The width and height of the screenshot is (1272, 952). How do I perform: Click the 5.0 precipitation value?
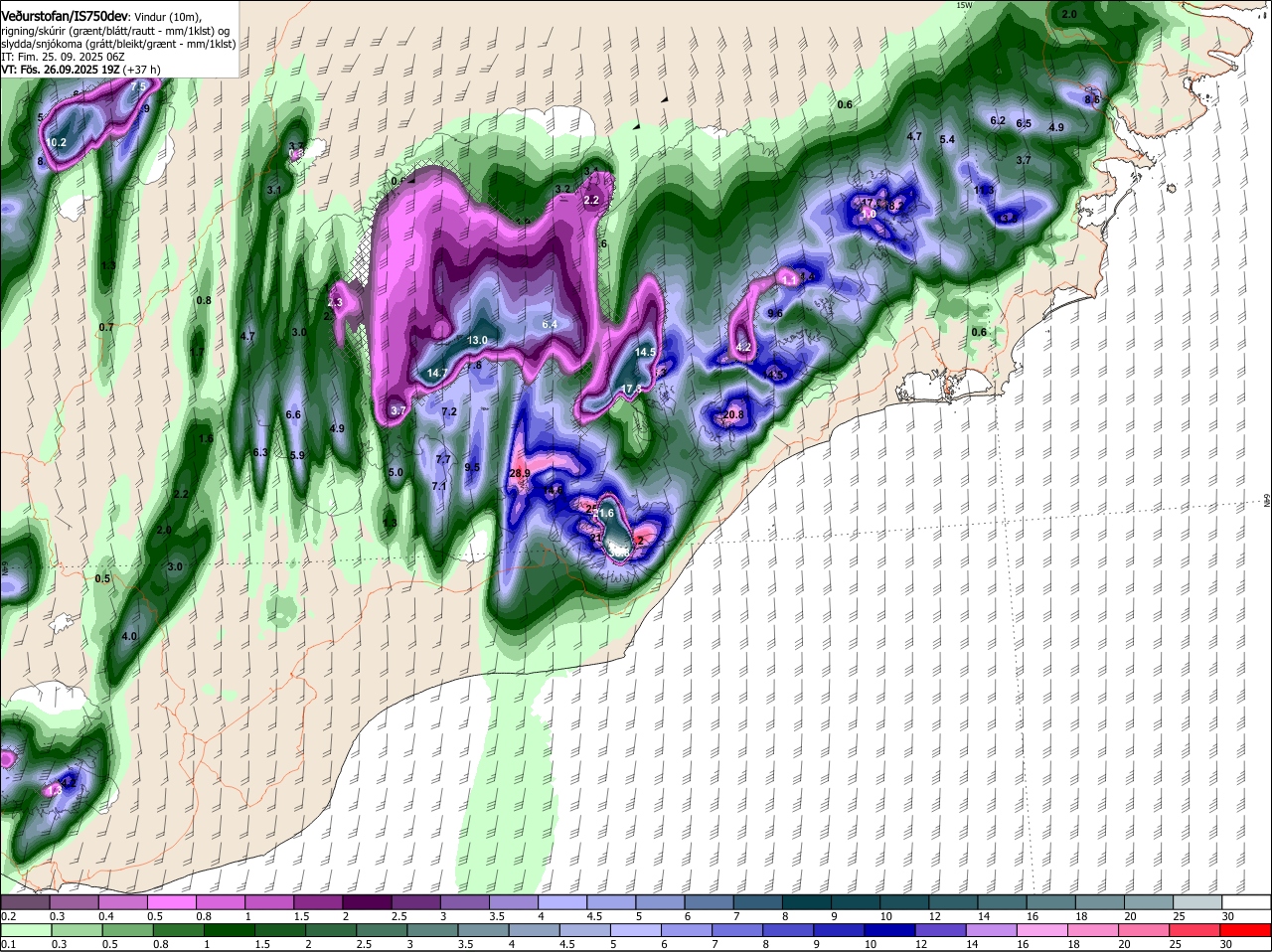pos(396,473)
